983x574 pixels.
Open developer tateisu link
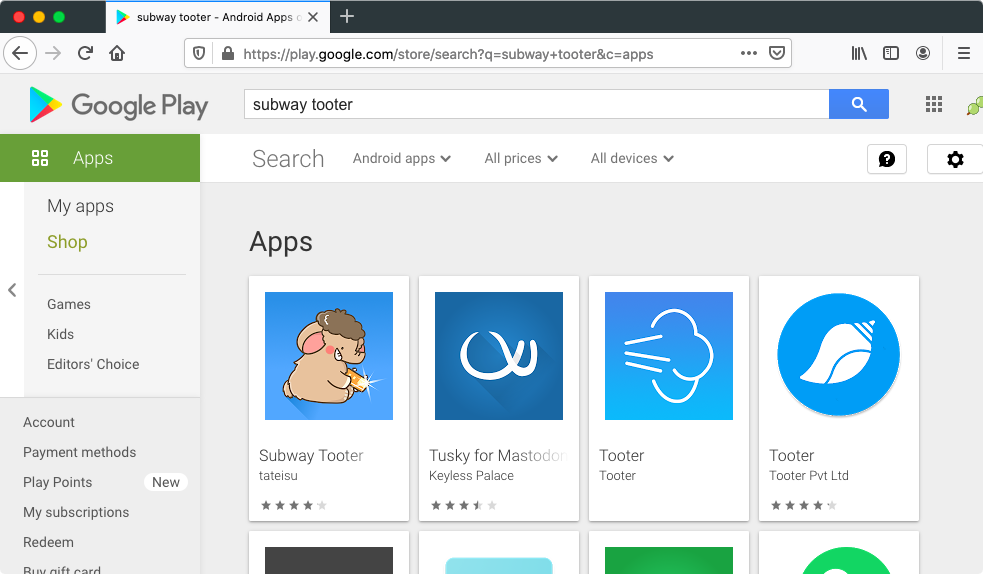pyautogui.click(x=278, y=476)
